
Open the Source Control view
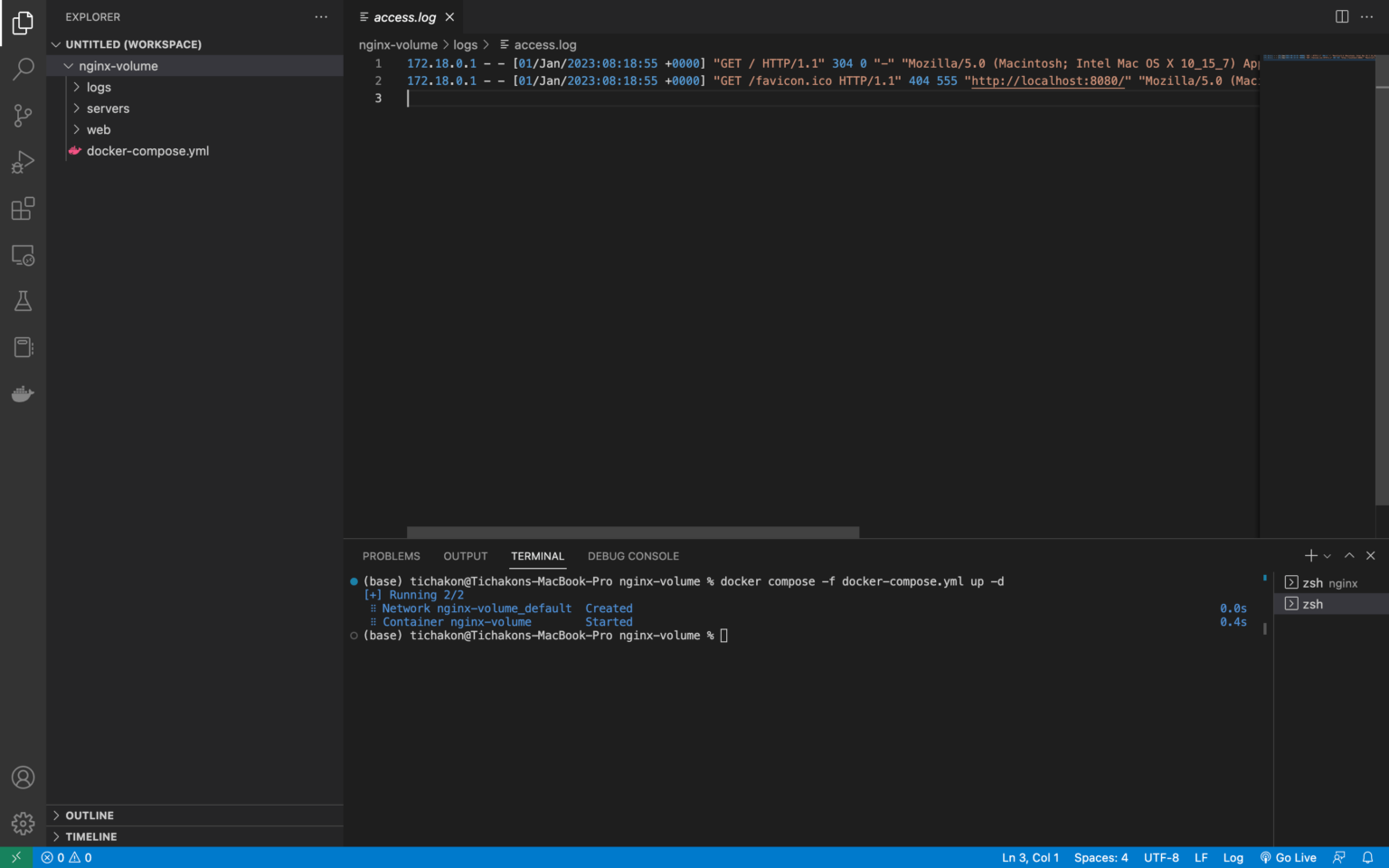pyautogui.click(x=23, y=116)
